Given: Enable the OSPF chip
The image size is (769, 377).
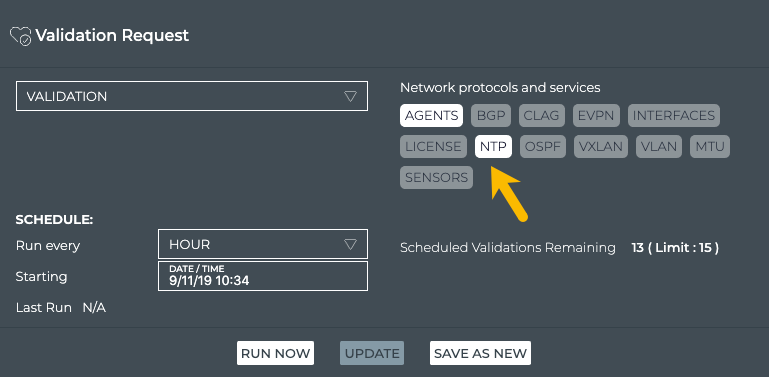Looking at the screenshot, I should coord(543,147).
